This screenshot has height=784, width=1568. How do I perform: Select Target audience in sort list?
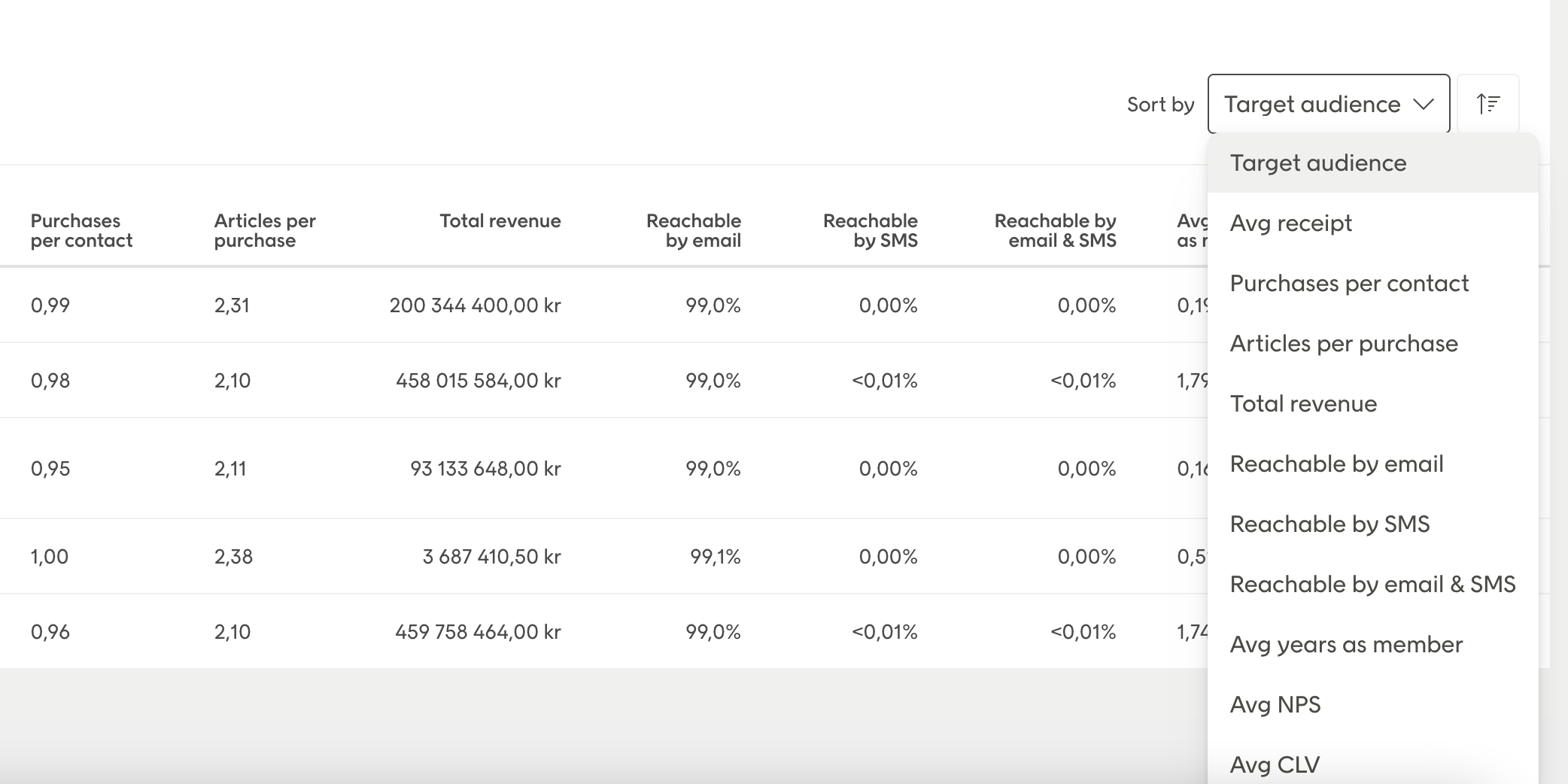click(x=1317, y=163)
